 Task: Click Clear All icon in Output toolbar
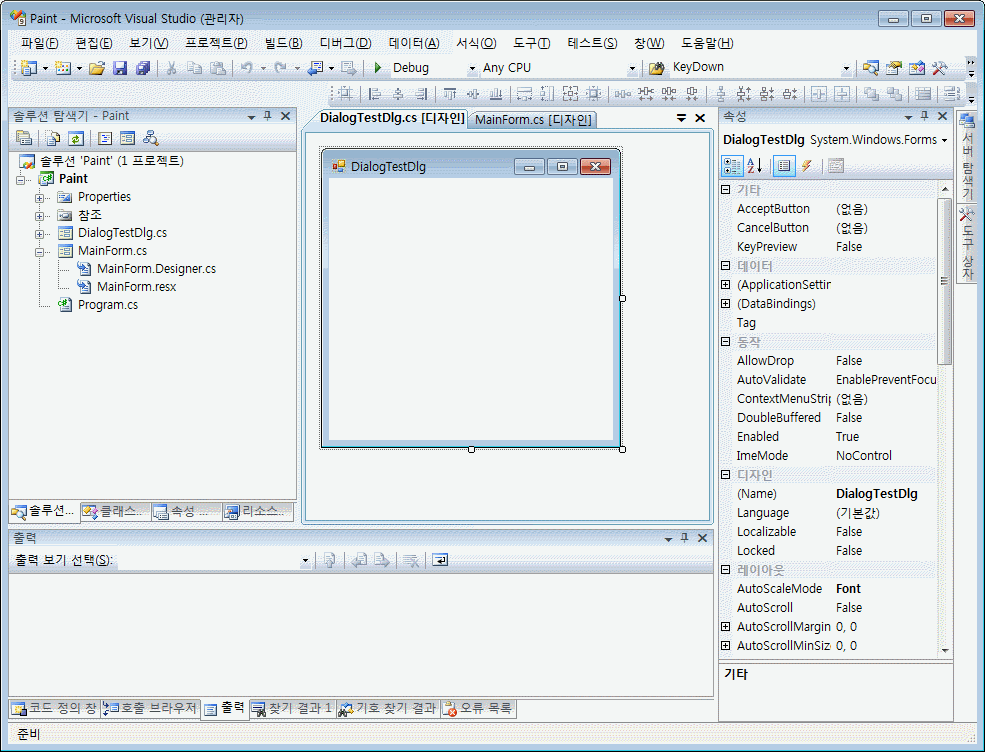[x=411, y=560]
